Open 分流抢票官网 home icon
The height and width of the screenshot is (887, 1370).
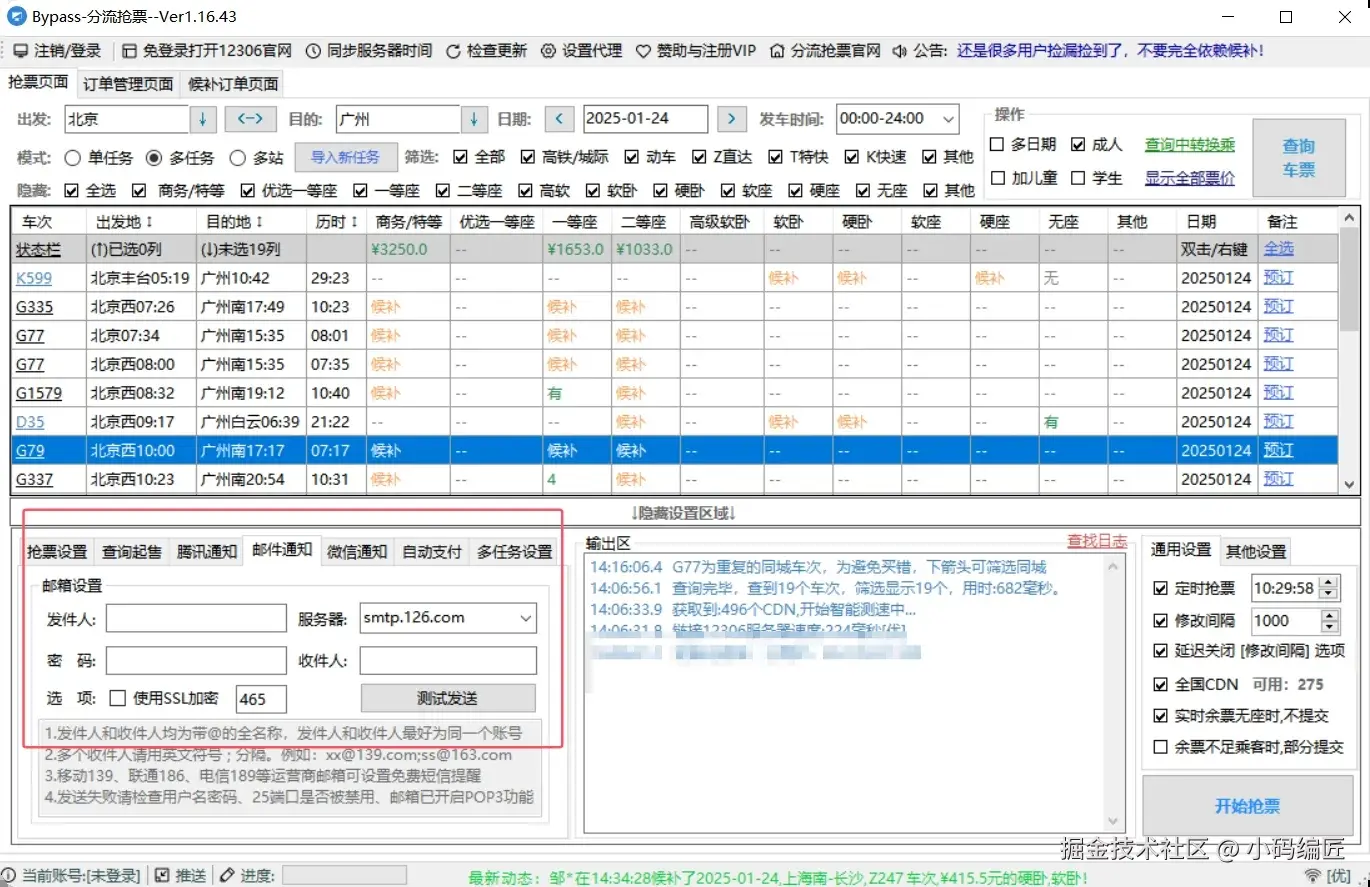point(776,51)
